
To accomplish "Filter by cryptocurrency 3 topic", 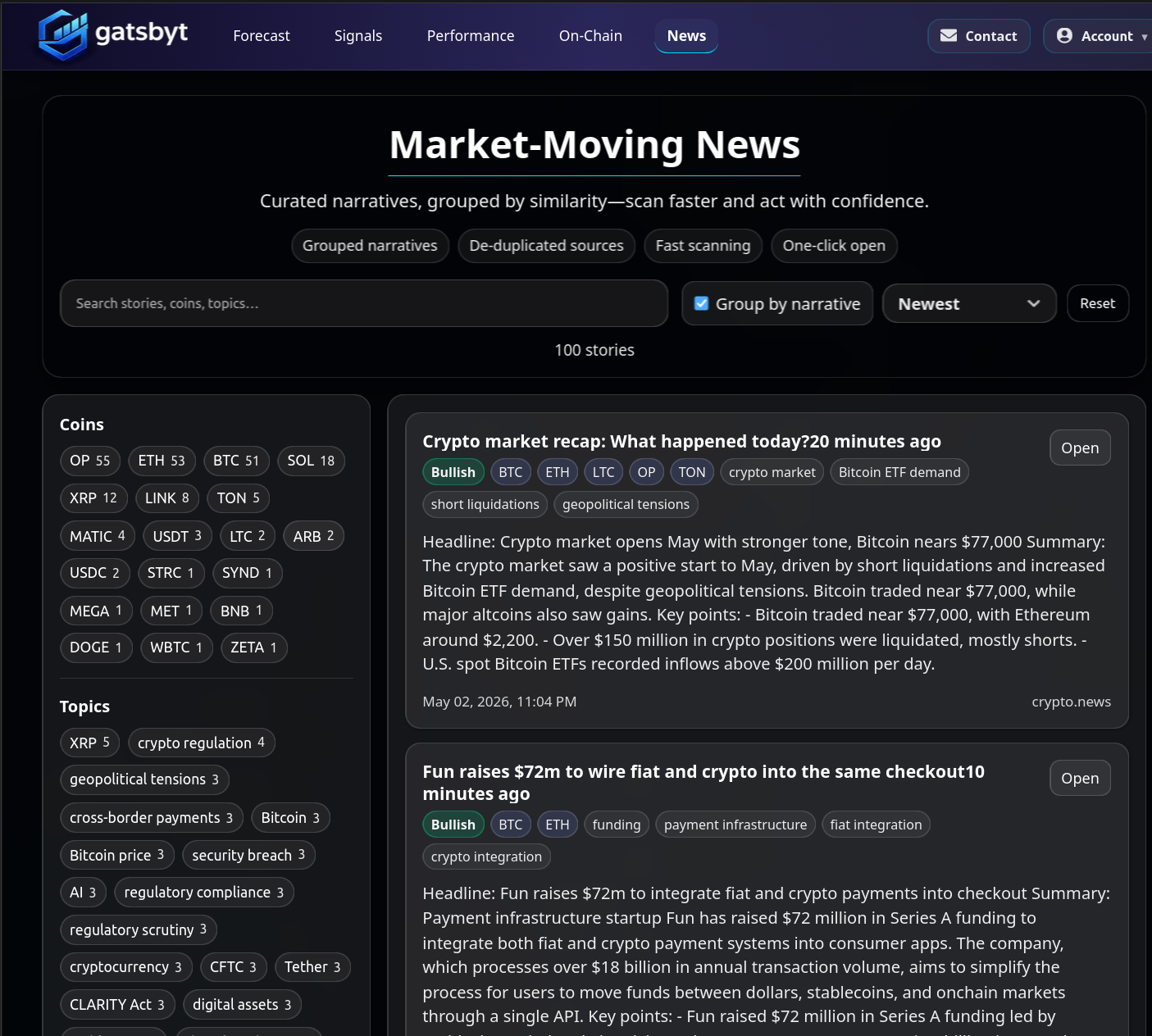I will click(x=126, y=967).
